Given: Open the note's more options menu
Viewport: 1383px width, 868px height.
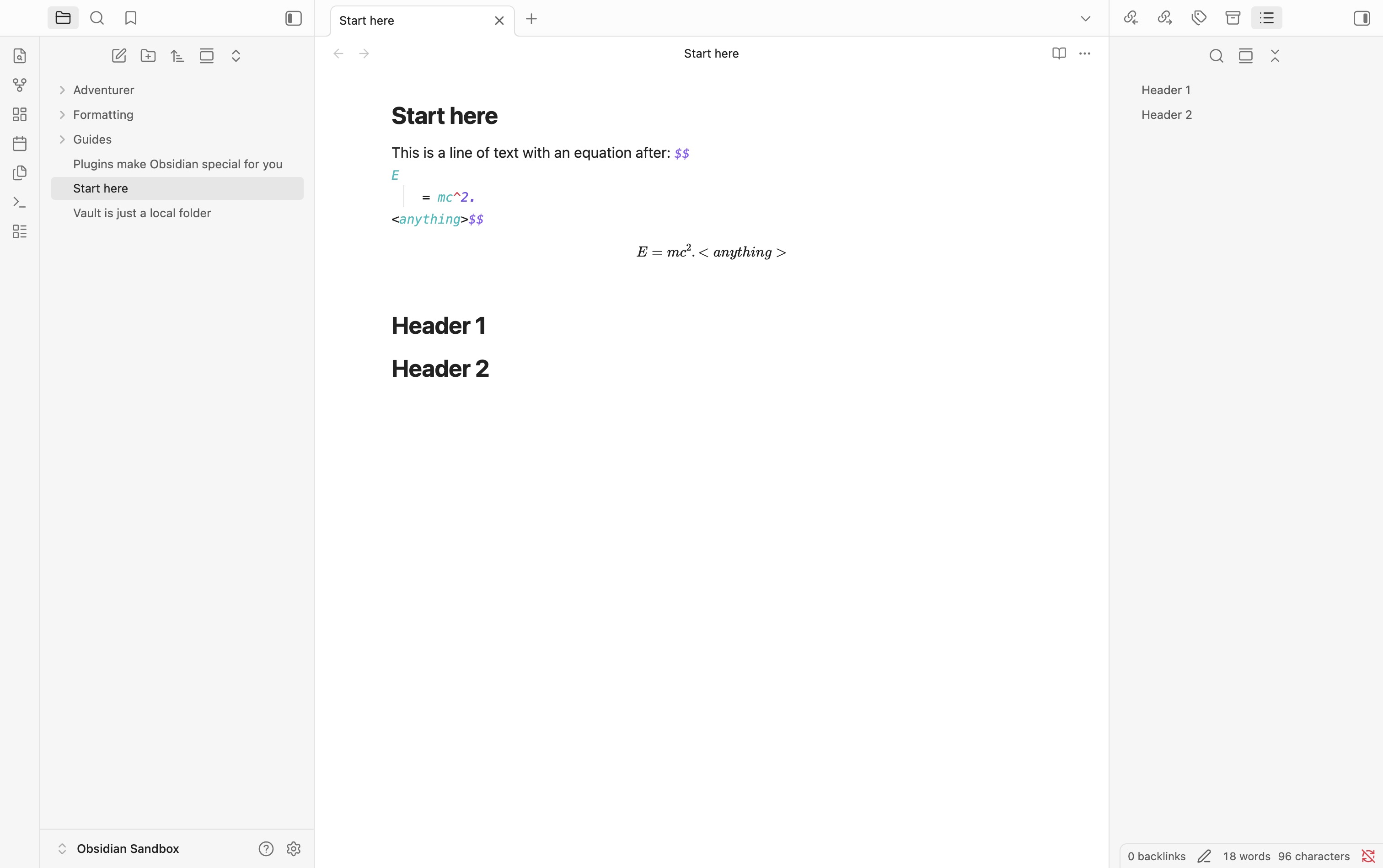Looking at the screenshot, I should tap(1084, 54).
